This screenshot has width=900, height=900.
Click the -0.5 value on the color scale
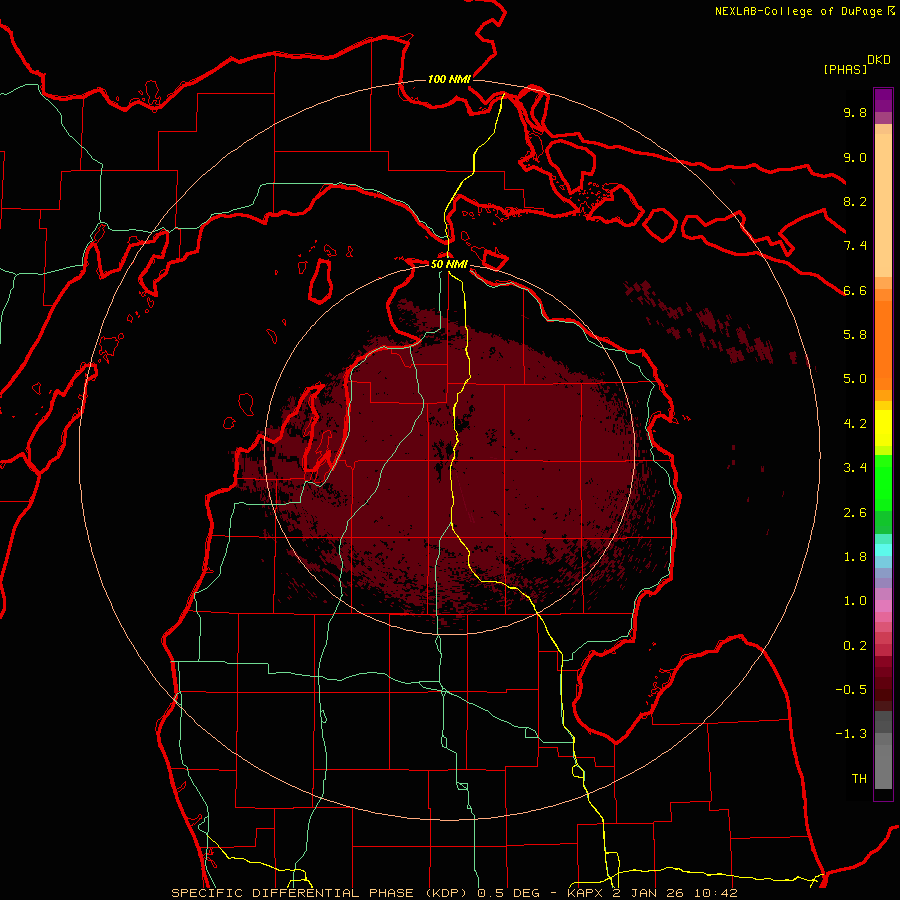pos(851,689)
